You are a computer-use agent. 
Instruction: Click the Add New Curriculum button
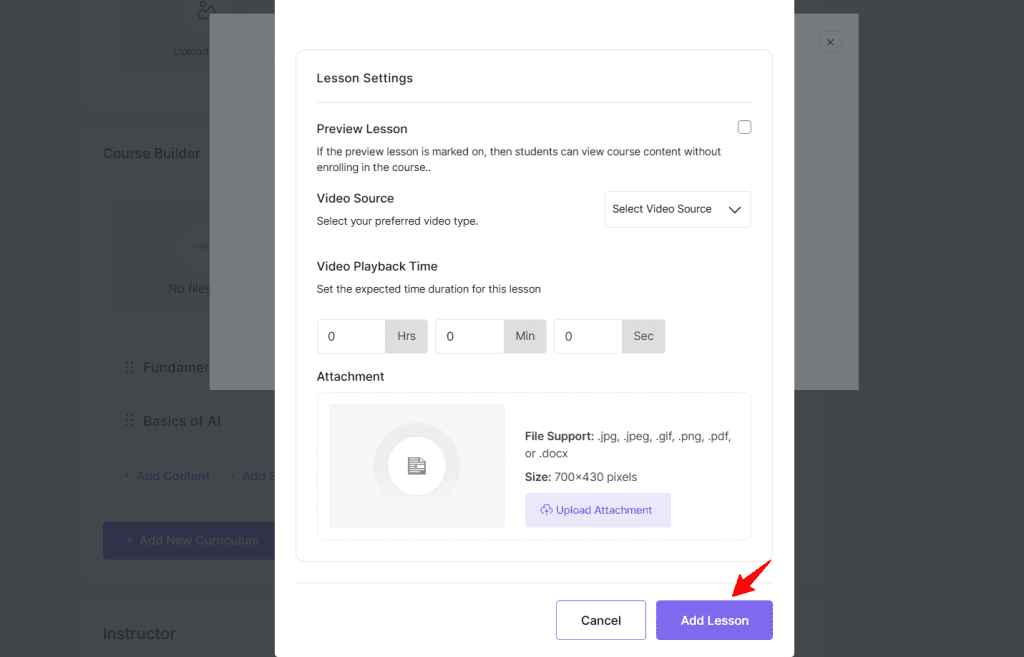point(189,540)
